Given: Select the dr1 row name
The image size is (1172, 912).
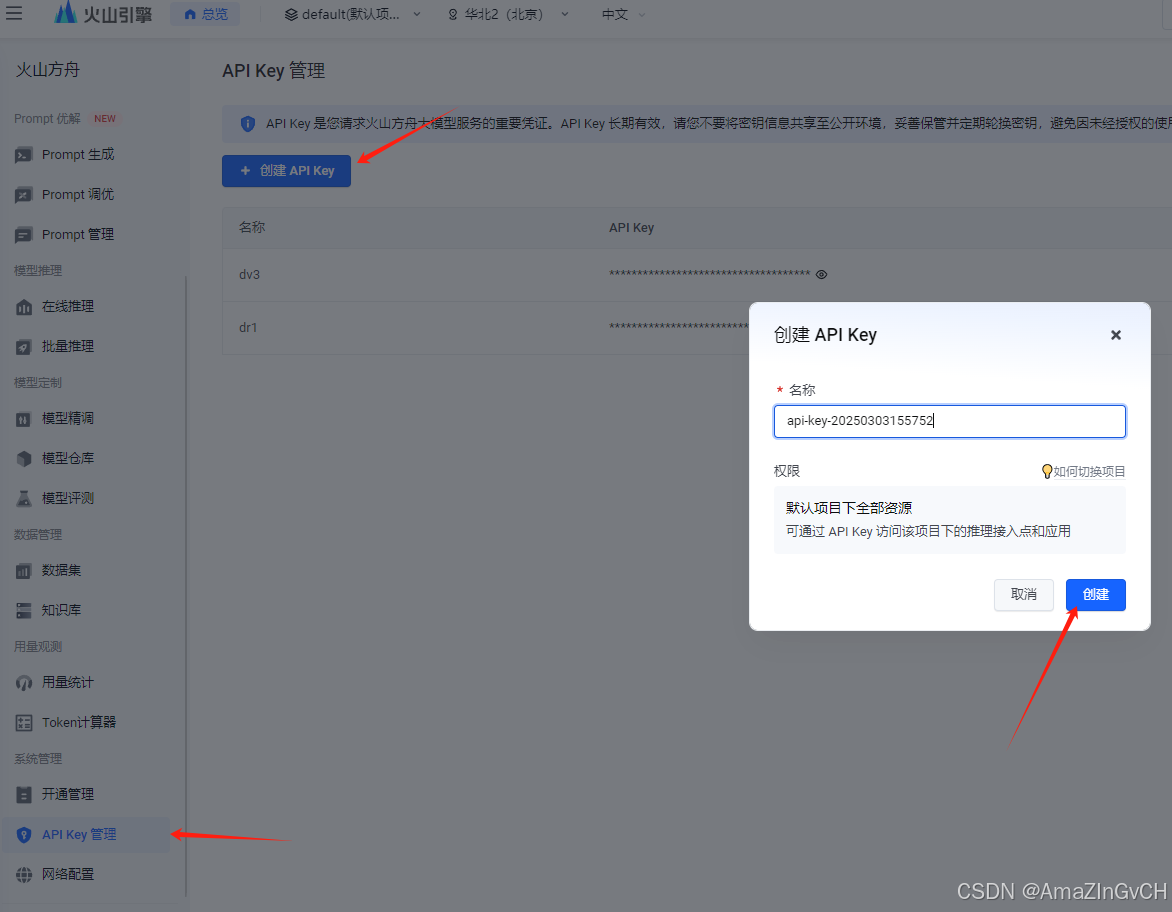Looking at the screenshot, I should click(248, 327).
